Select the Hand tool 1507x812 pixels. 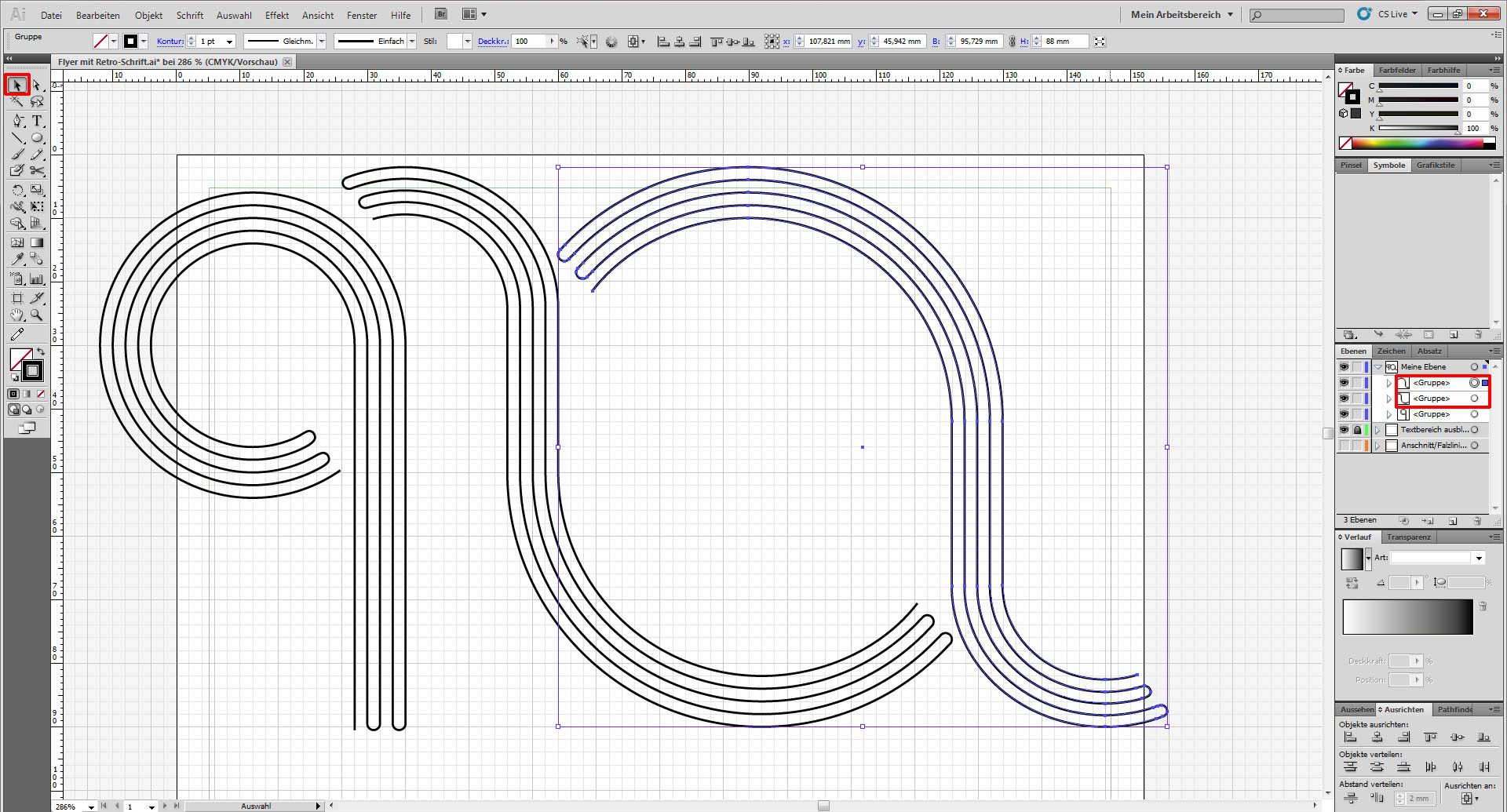point(17,315)
